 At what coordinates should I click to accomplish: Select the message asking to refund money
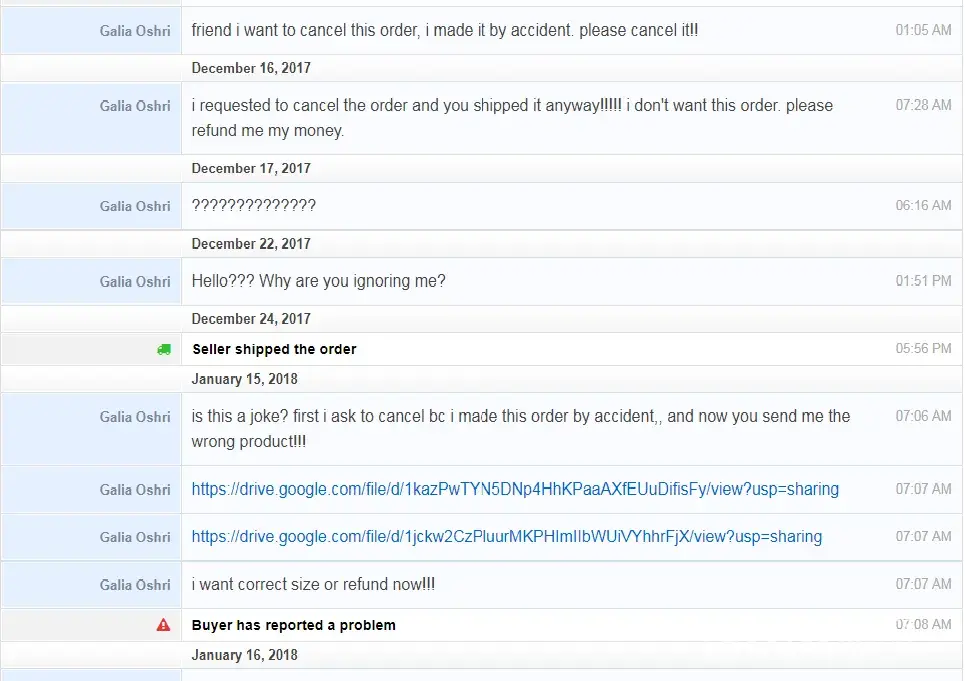tap(511, 118)
